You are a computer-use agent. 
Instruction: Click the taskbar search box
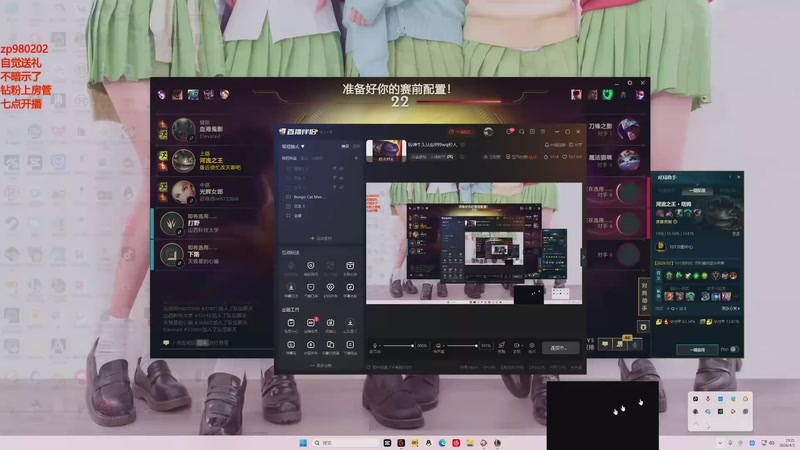(x=346, y=443)
